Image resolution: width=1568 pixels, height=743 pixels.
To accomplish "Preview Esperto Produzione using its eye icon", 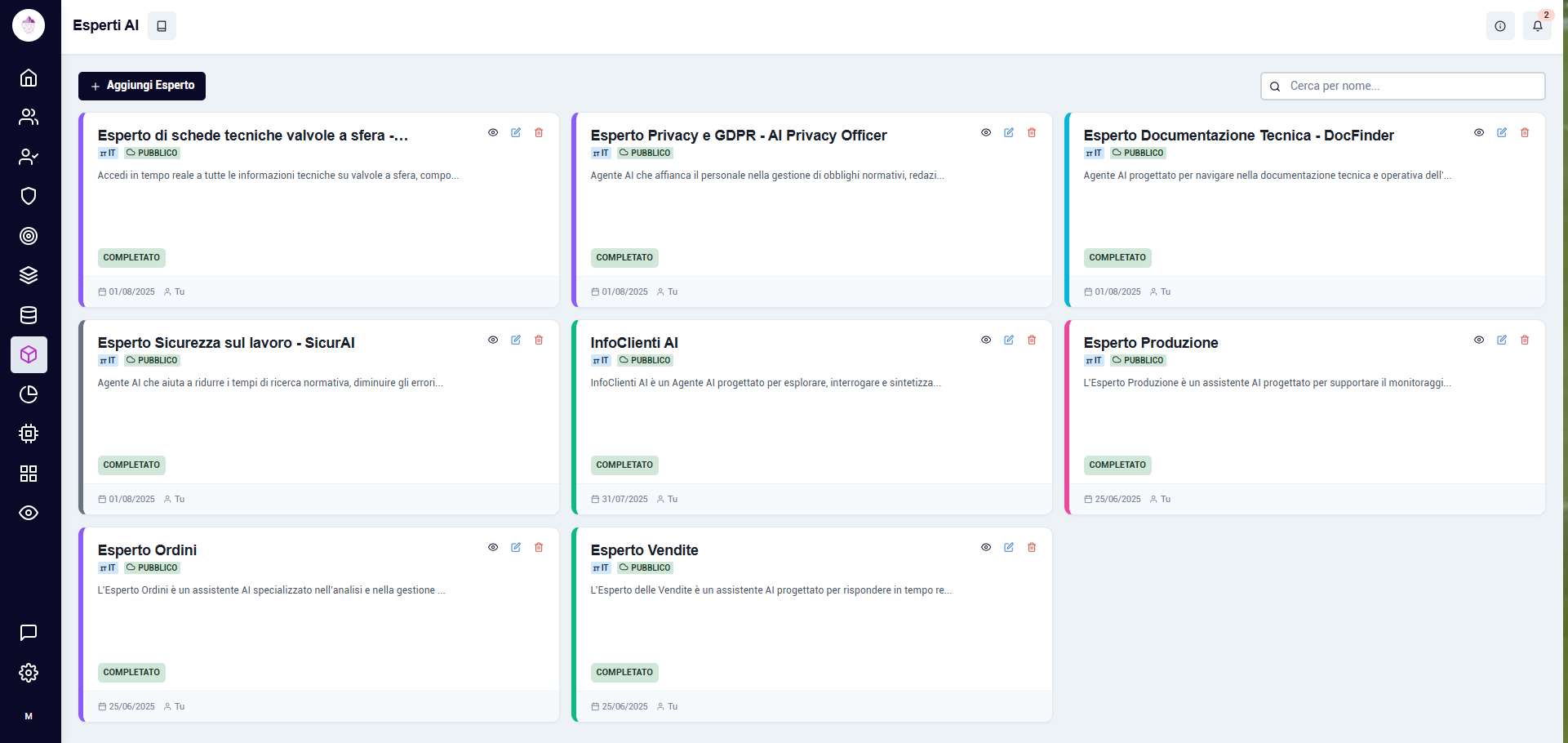I will coord(1479,340).
